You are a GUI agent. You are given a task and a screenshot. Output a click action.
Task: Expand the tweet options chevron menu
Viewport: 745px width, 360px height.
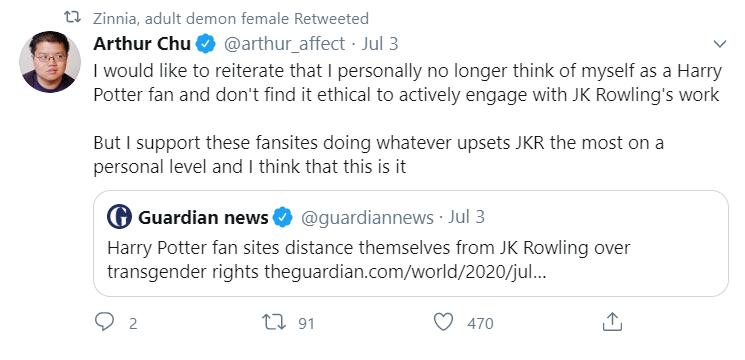click(720, 44)
